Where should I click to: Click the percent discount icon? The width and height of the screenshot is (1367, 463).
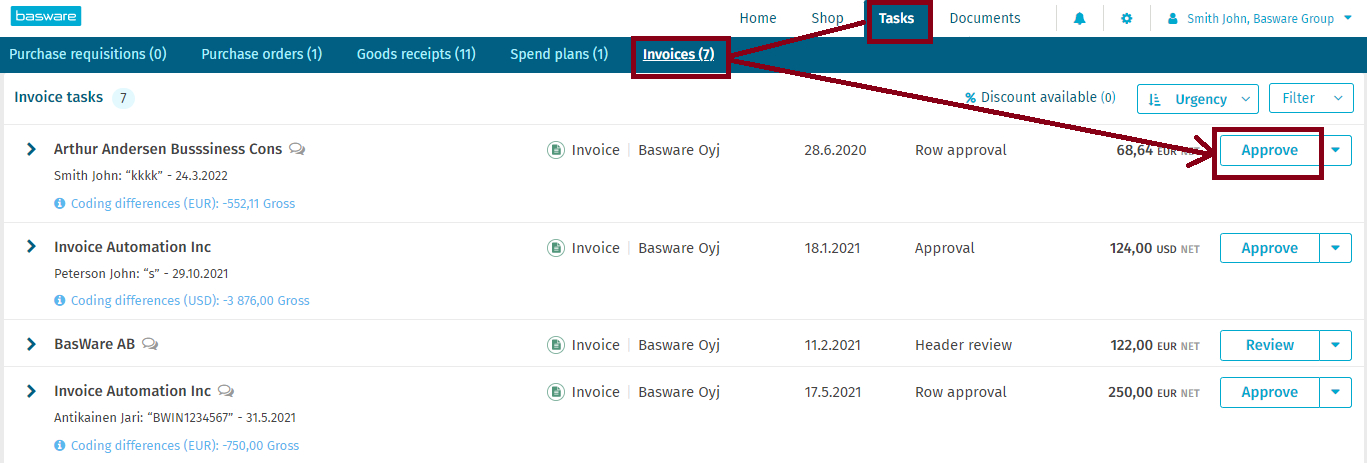pyautogui.click(x=970, y=98)
